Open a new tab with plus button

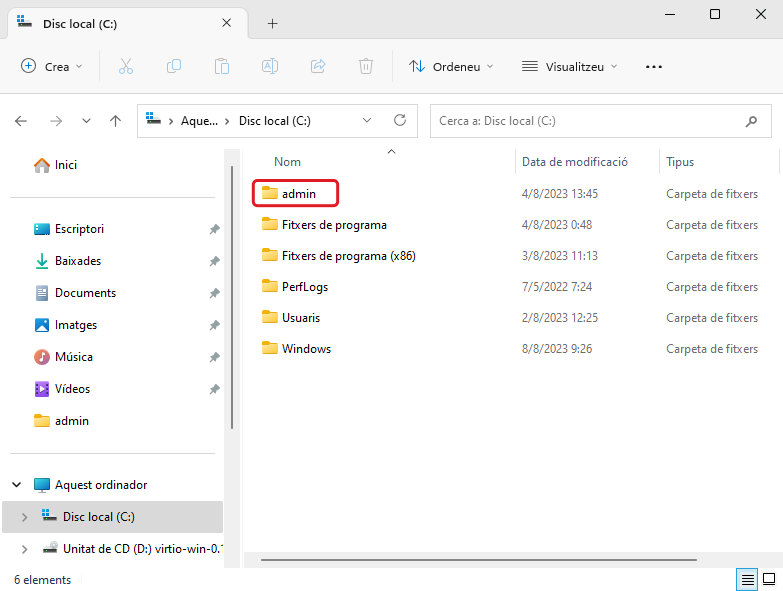[x=272, y=23]
